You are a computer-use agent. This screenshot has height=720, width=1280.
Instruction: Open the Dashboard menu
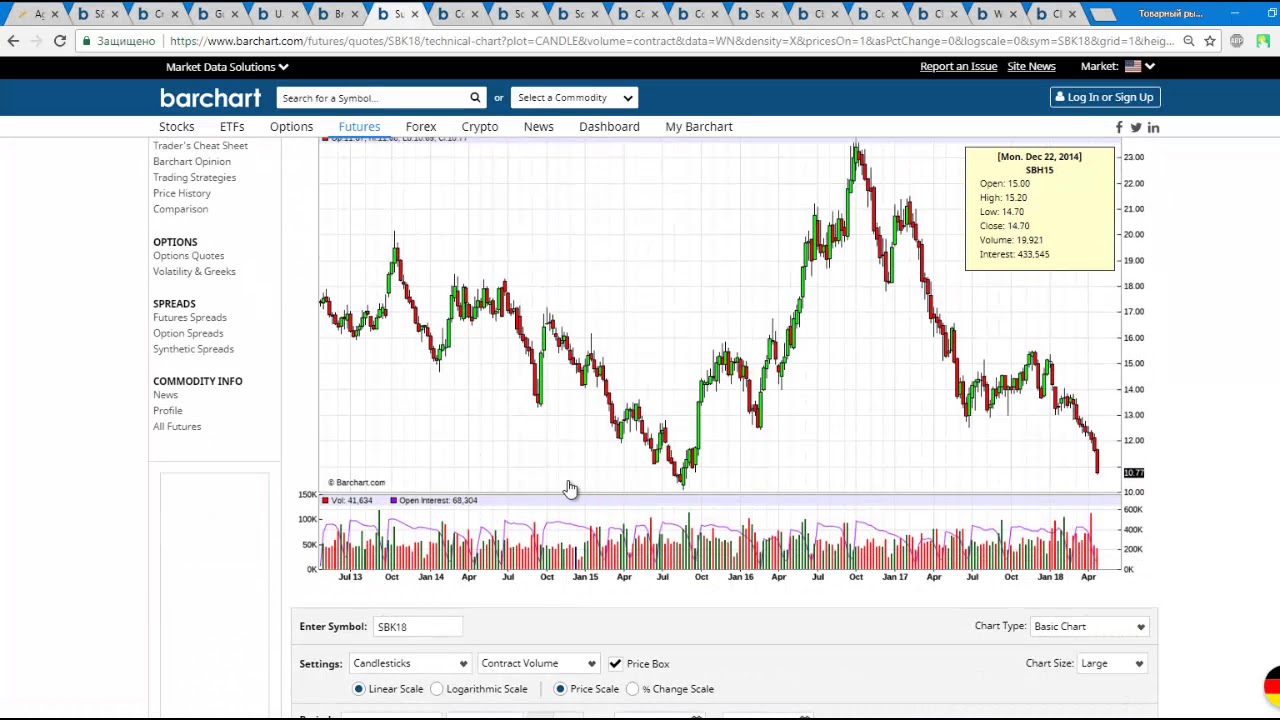click(609, 127)
